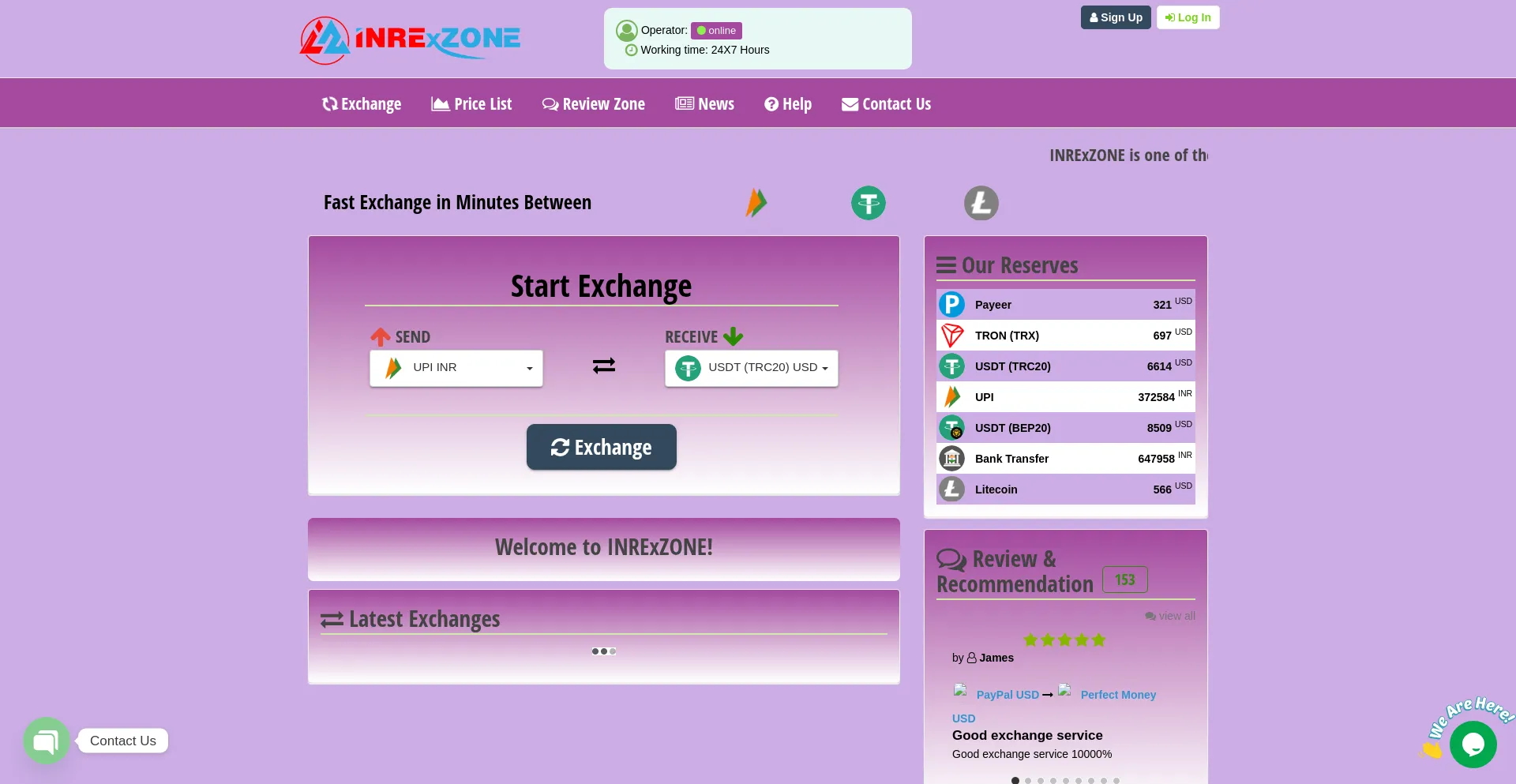Expand the UPI INR send dropdown

pyautogui.click(x=456, y=368)
